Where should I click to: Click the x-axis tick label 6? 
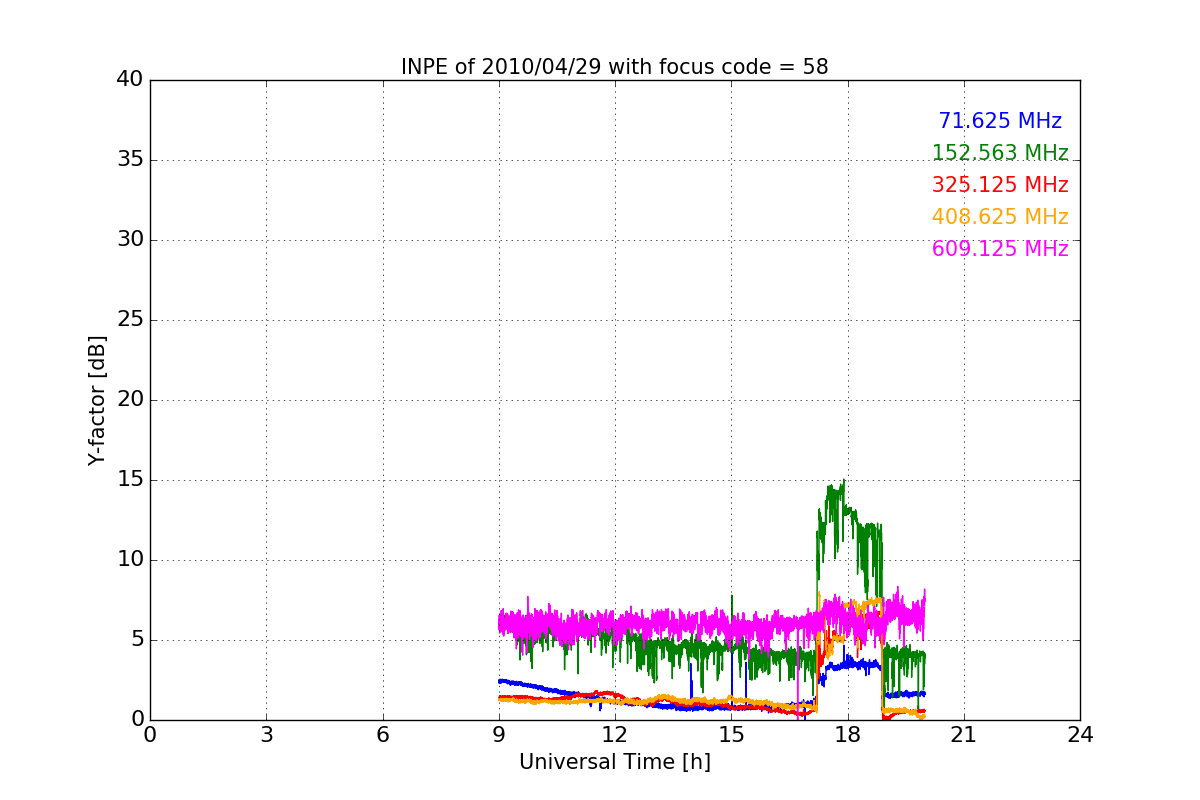point(382,735)
